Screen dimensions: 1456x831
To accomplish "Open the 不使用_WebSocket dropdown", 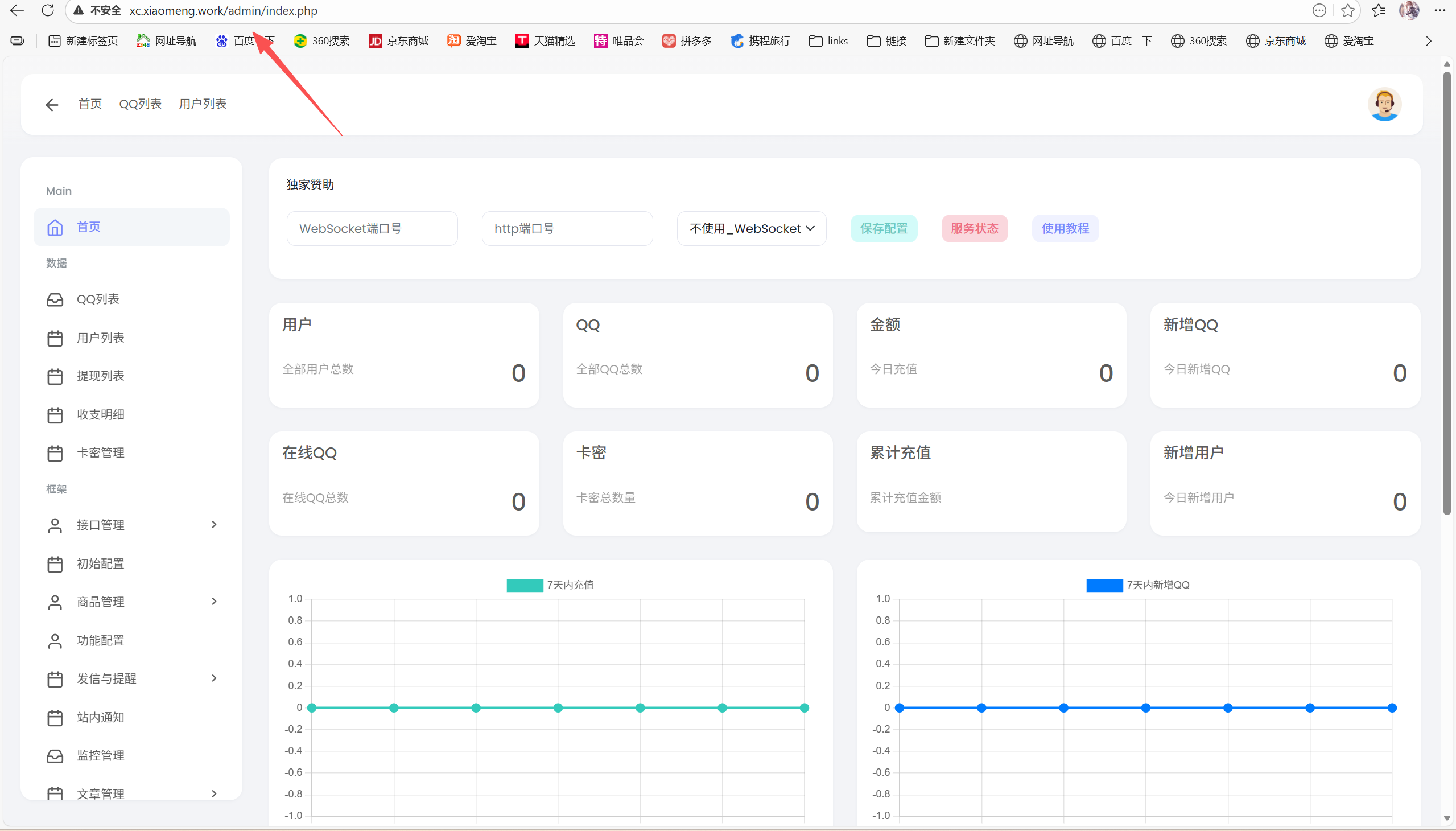I will pos(752,229).
